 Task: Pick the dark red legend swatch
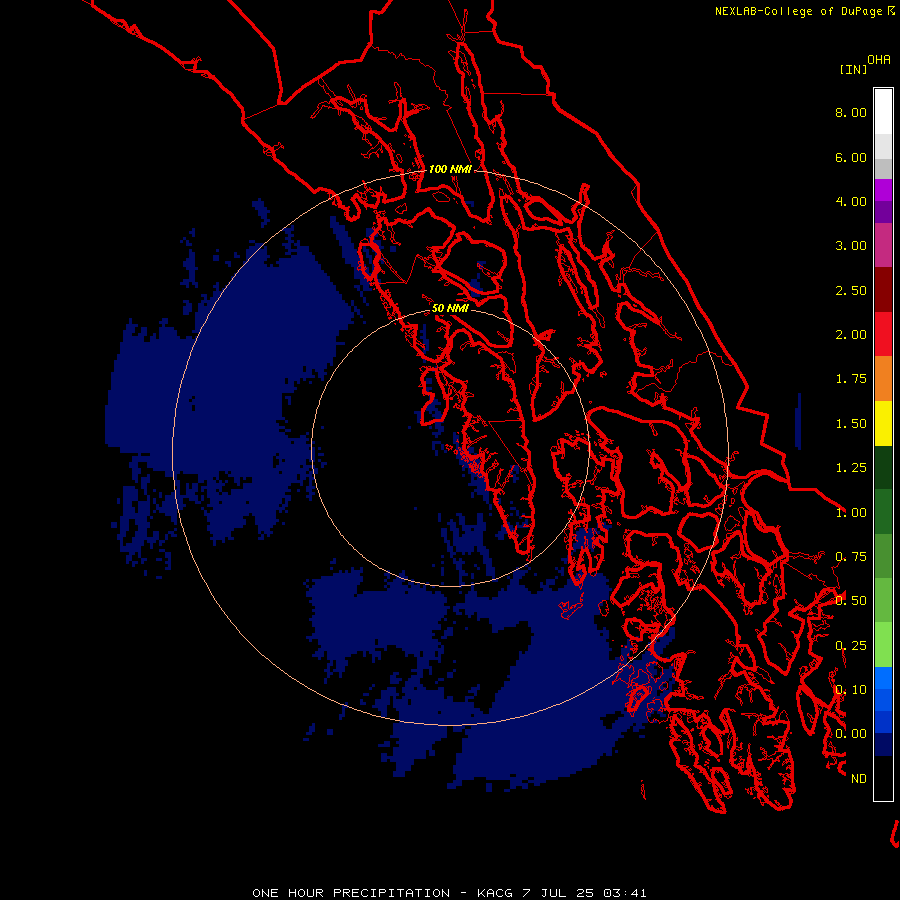(883, 290)
